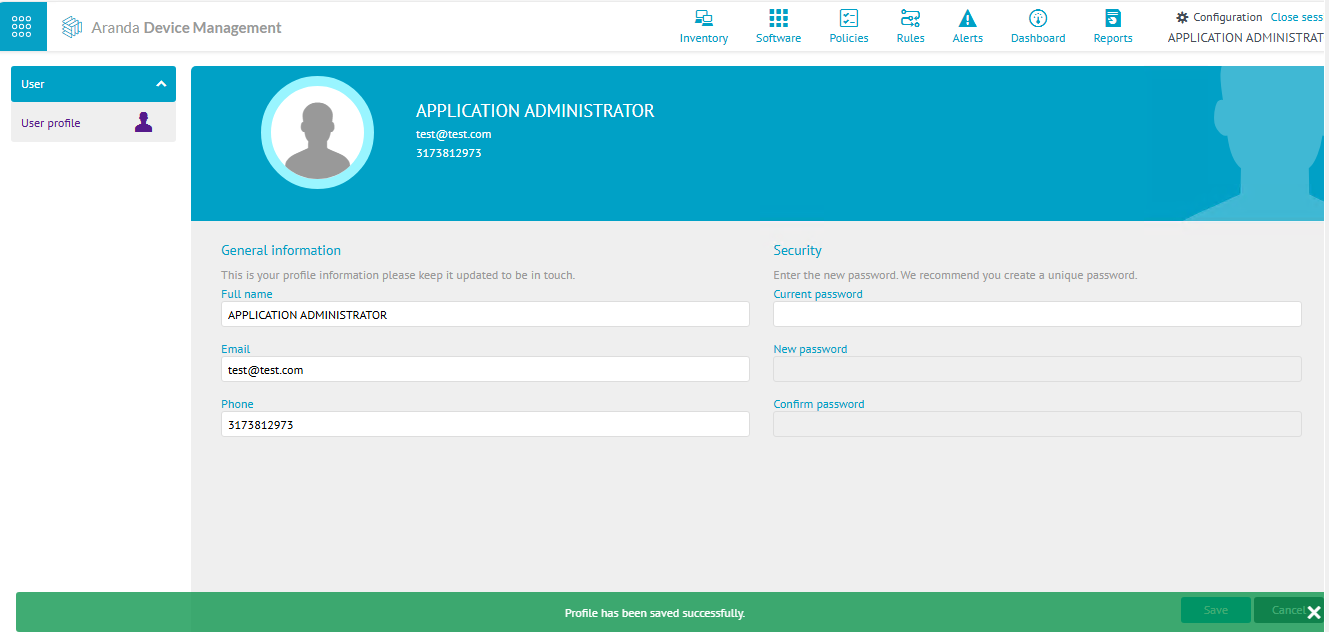
Task: Click 'Profile has been saved successfully' message
Action: [x=655, y=613]
